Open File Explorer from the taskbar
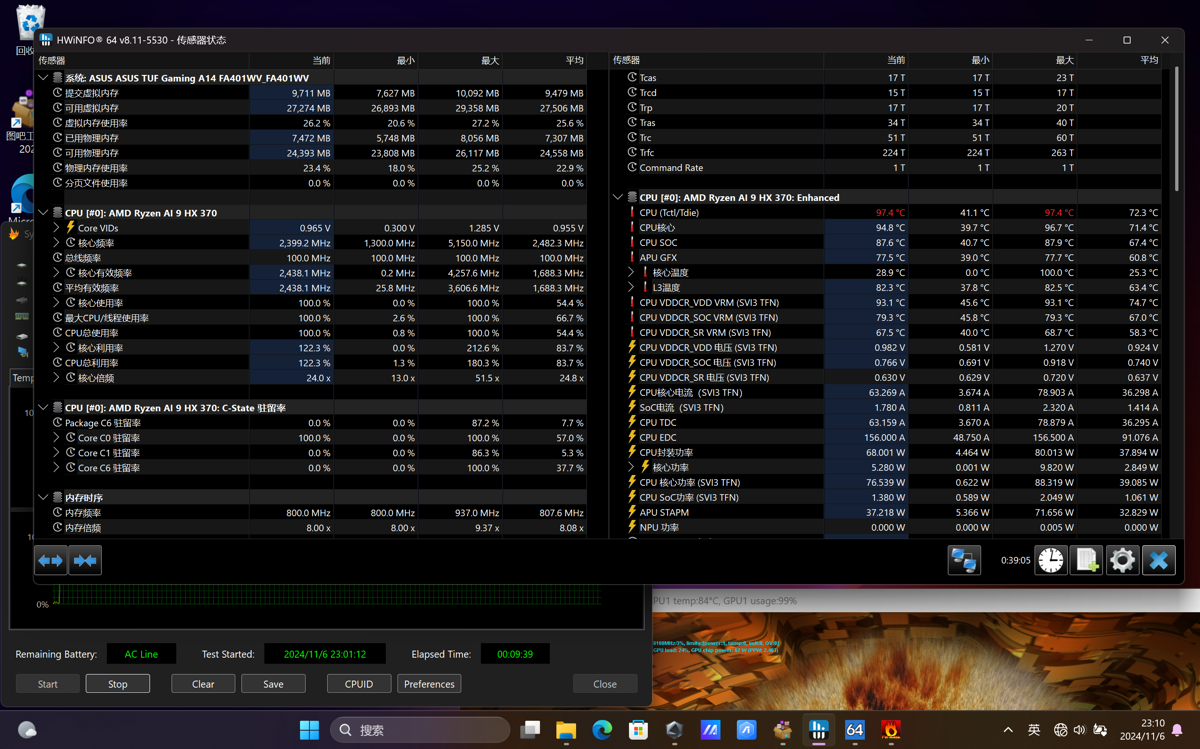The height and width of the screenshot is (749, 1200). point(566,730)
